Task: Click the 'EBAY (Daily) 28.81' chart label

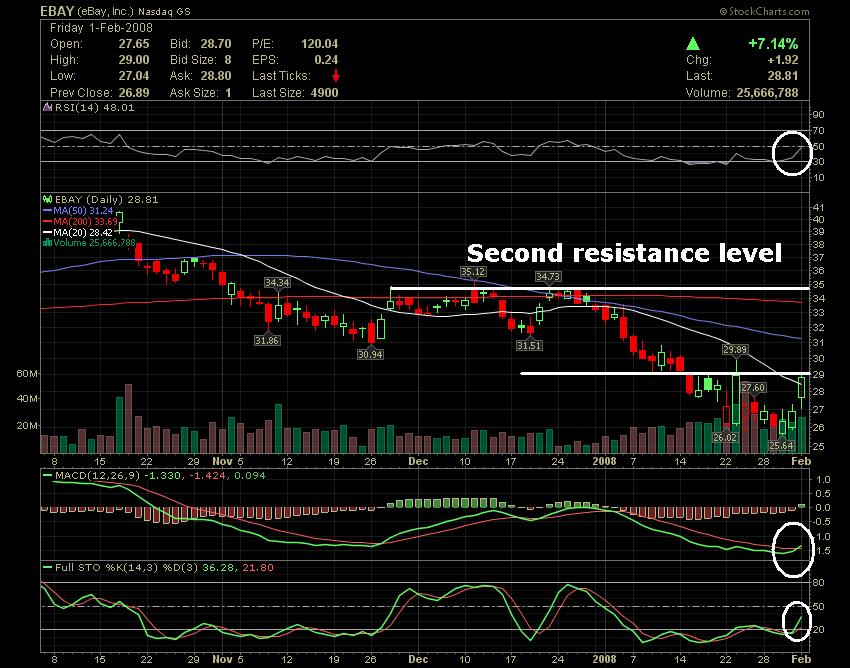Action: tap(106, 200)
